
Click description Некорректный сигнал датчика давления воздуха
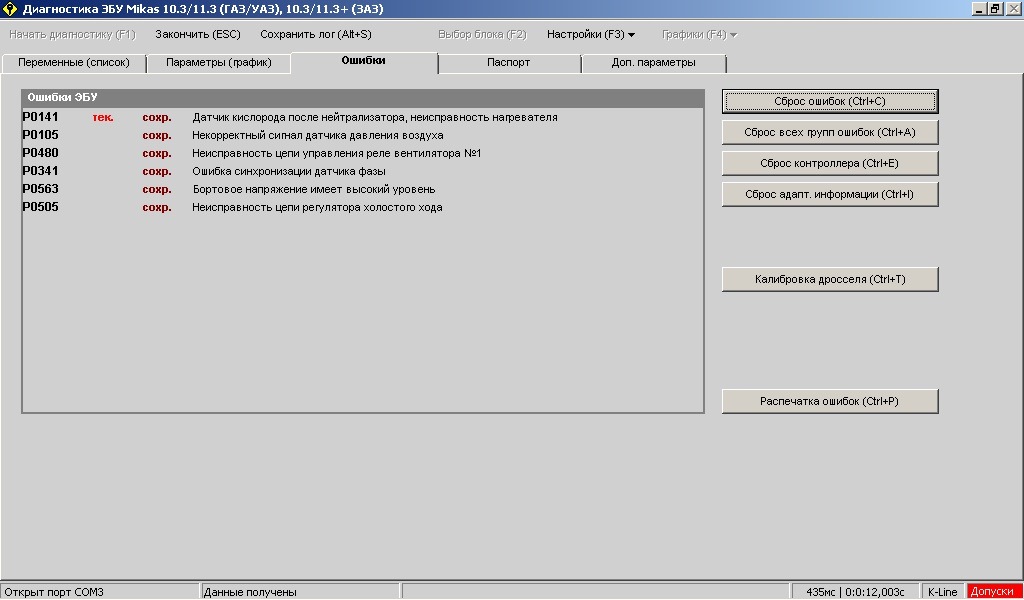tap(317, 136)
